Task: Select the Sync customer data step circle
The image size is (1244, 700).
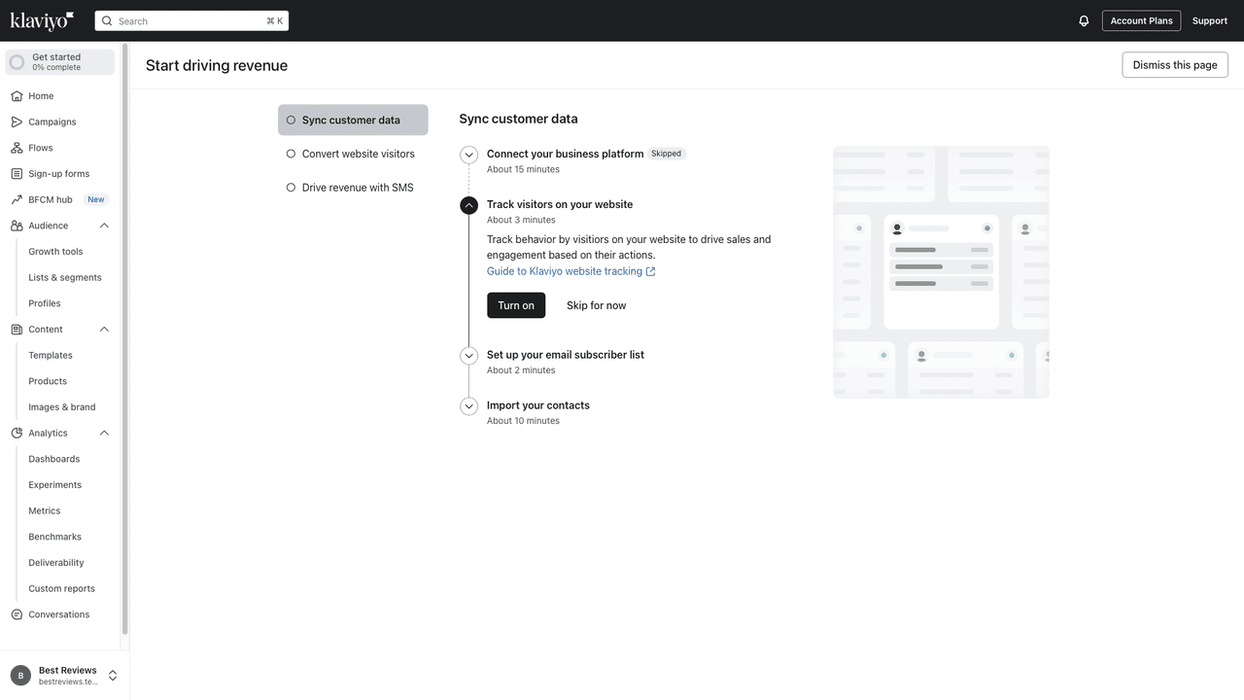Action: [x=289, y=118]
